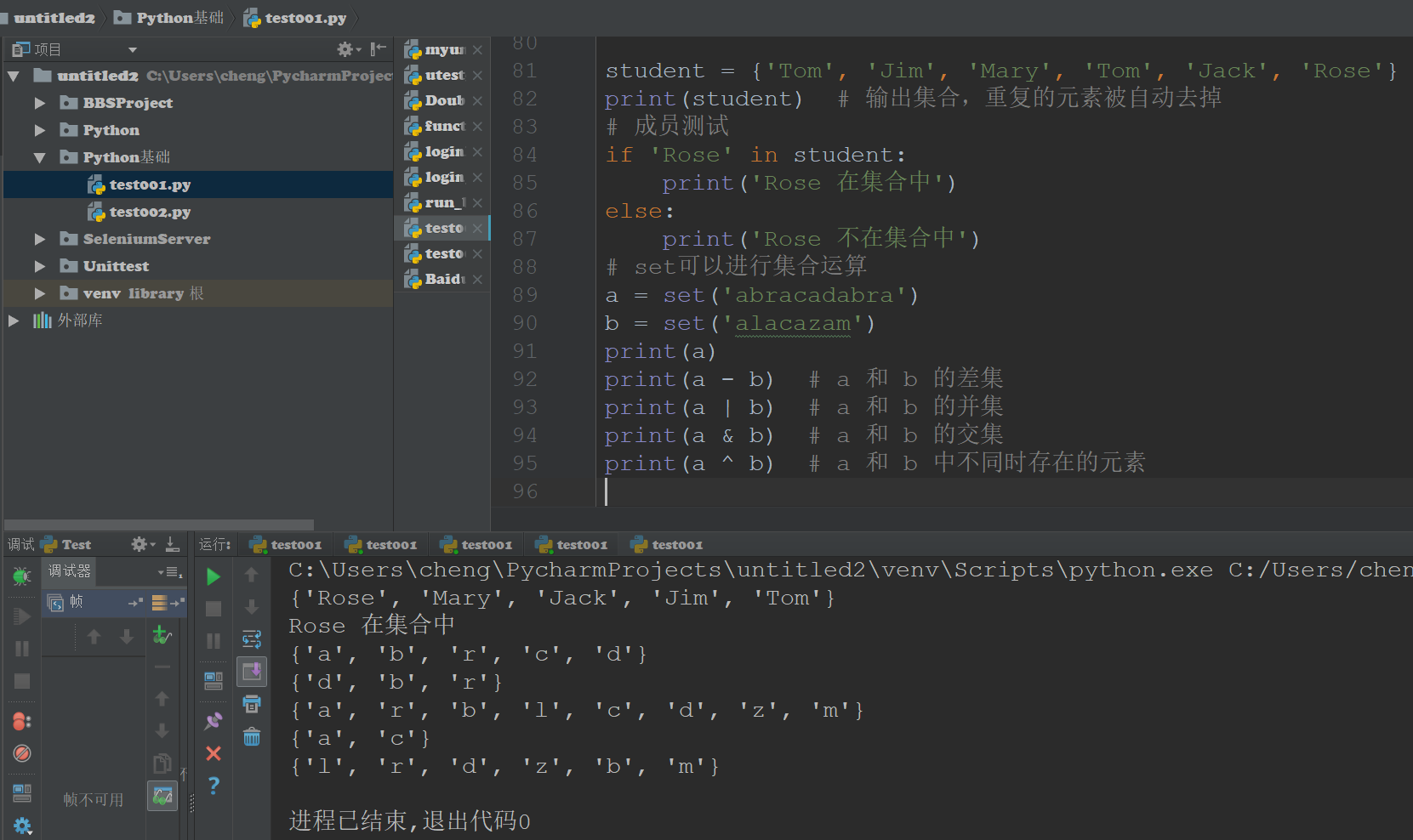Toggle show watches in variables tab icon
The width and height of the screenshot is (1413, 840).
[x=162, y=796]
